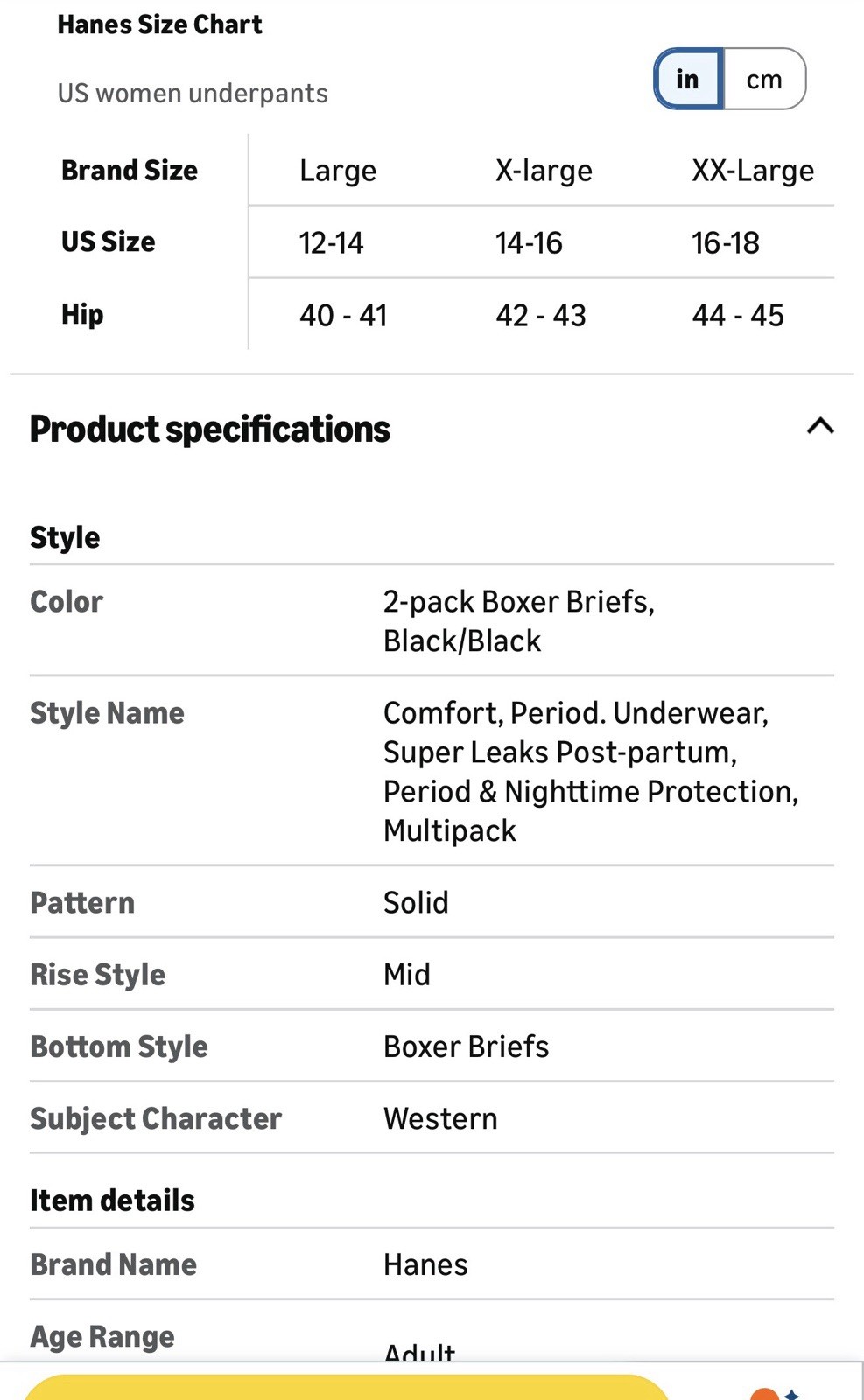Click the Style section heading
This screenshot has height=1400, width=864.
(65, 537)
